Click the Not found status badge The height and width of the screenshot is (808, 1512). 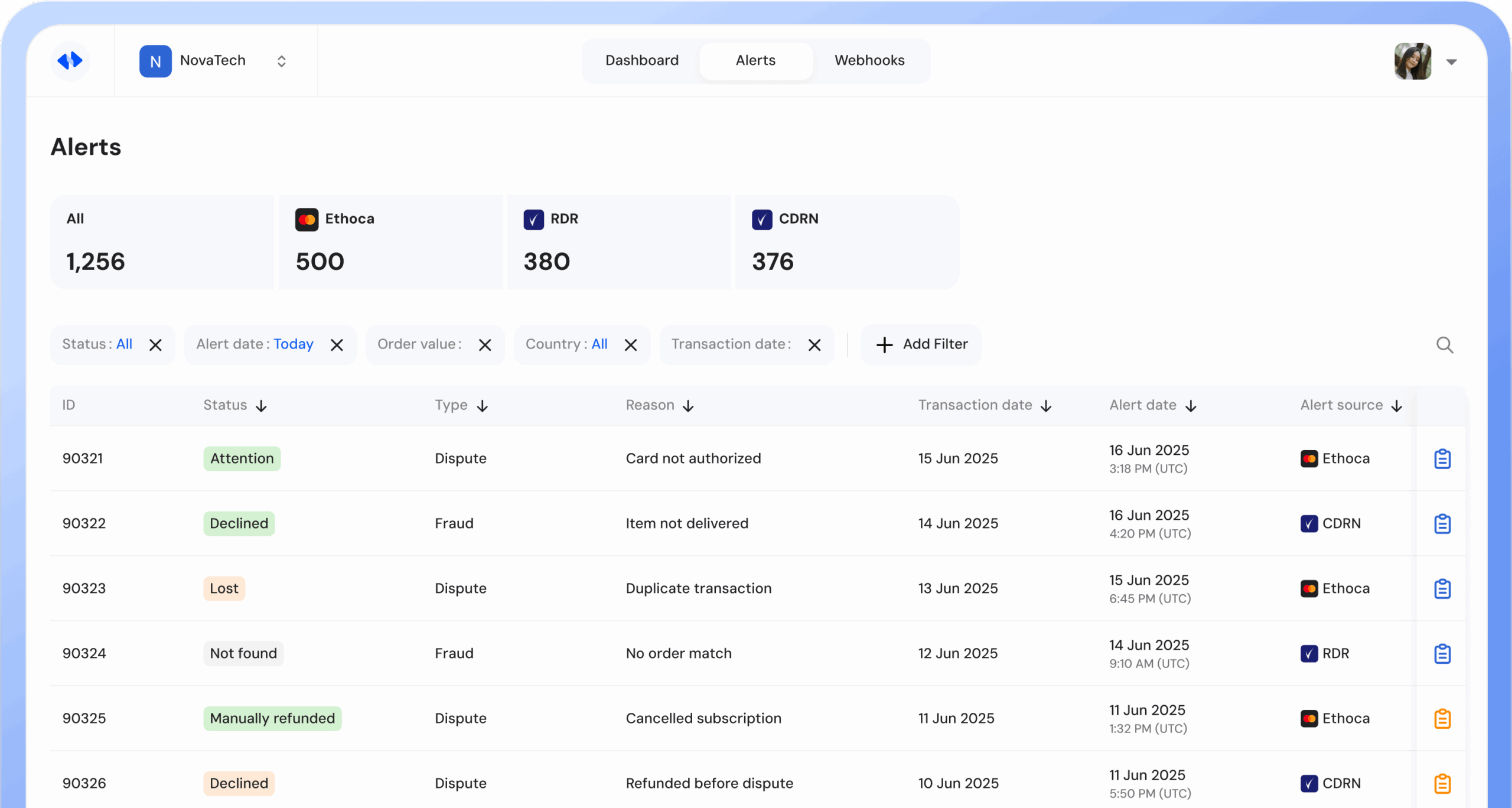coord(243,654)
